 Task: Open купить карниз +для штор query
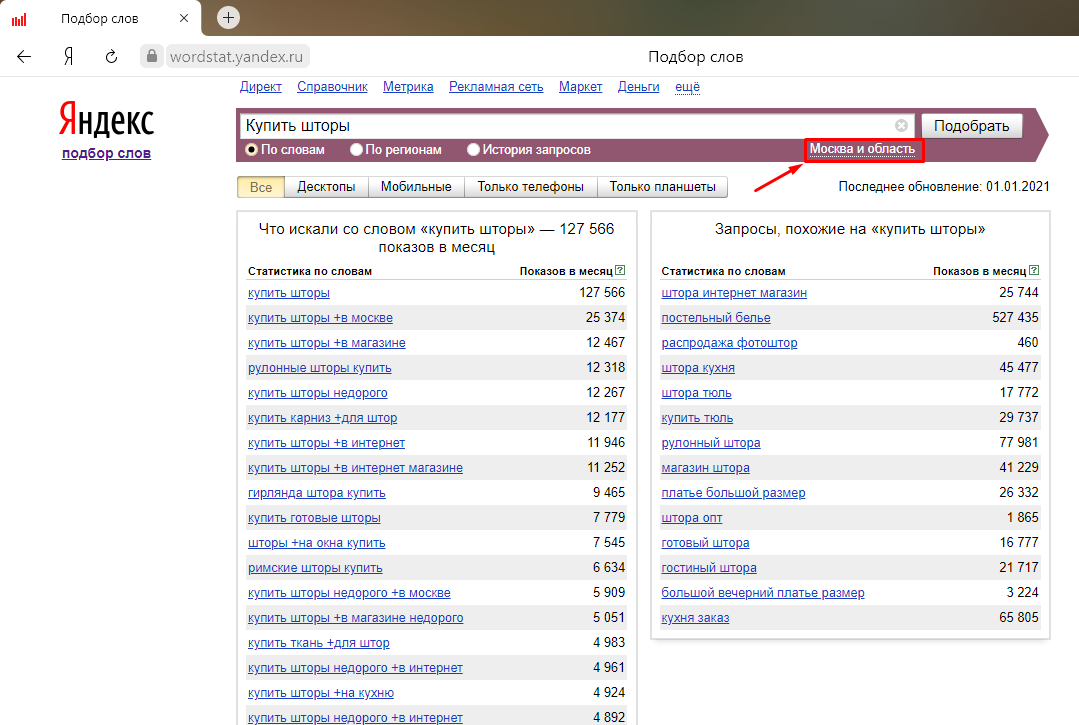[322, 418]
